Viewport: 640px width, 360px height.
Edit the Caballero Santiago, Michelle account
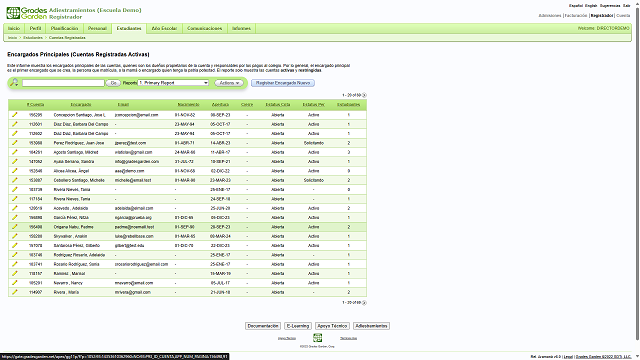click(15, 180)
